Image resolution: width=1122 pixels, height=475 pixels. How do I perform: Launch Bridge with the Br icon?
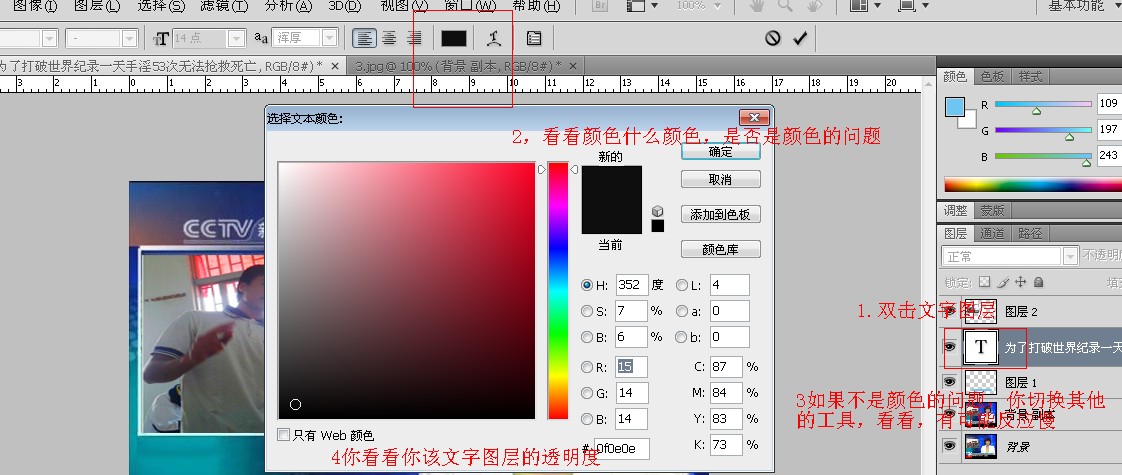pos(599,6)
